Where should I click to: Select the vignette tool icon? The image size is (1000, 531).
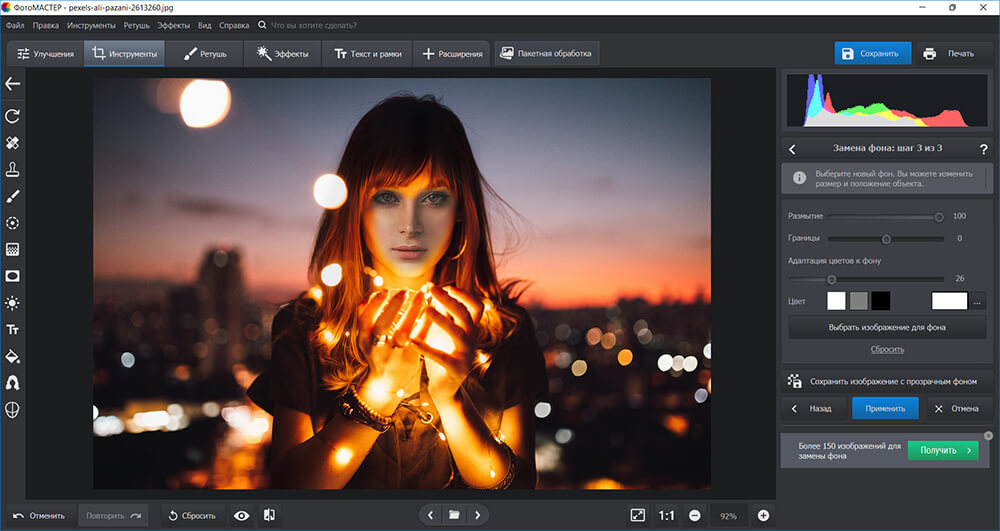click(12, 276)
